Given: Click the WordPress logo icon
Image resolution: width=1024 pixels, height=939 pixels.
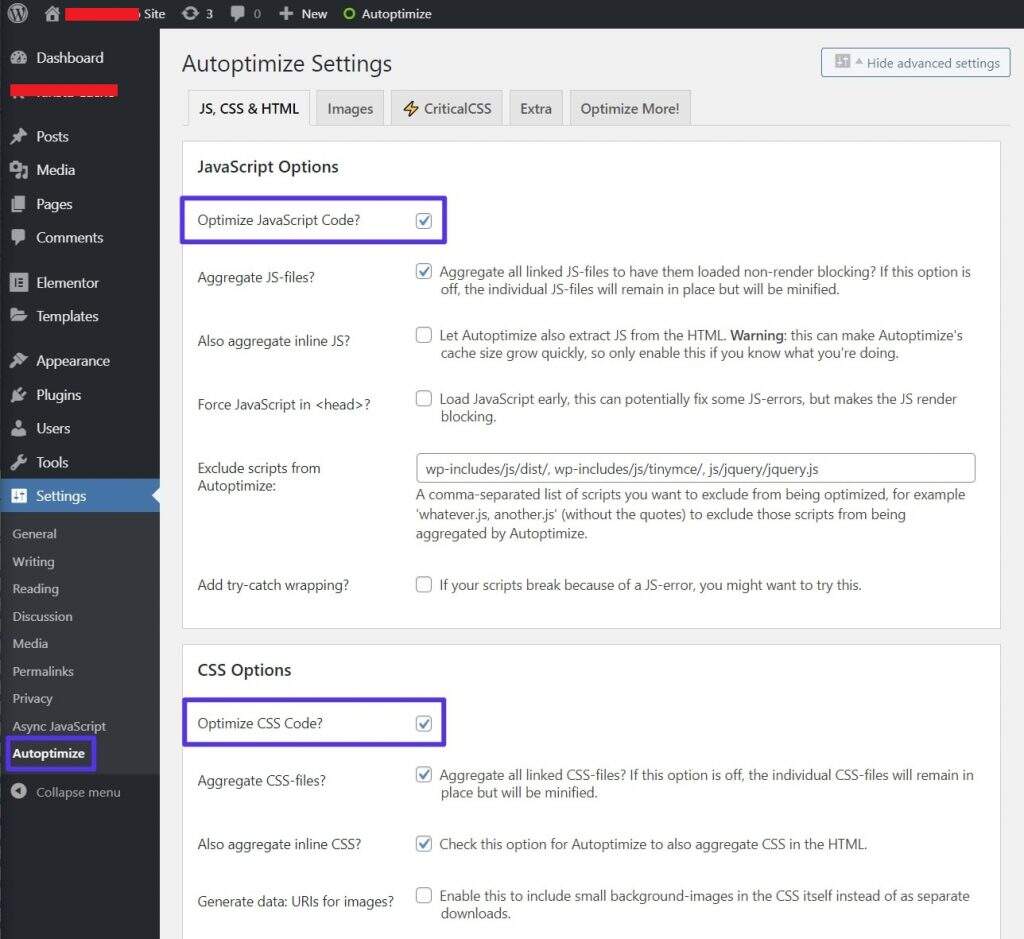Looking at the screenshot, I should (x=17, y=14).
